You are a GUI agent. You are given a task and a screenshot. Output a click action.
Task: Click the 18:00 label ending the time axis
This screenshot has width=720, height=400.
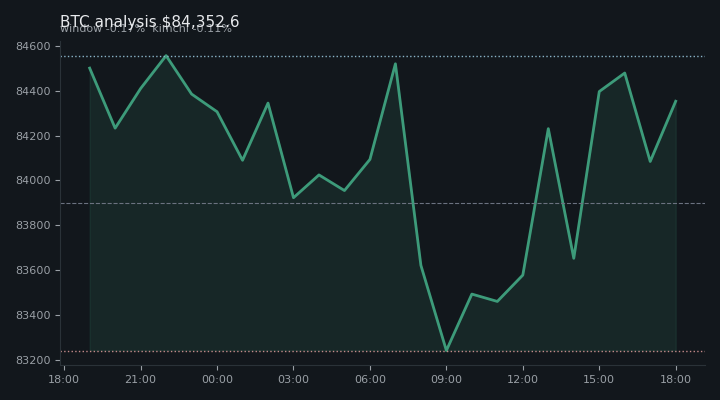[x=675, y=379]
